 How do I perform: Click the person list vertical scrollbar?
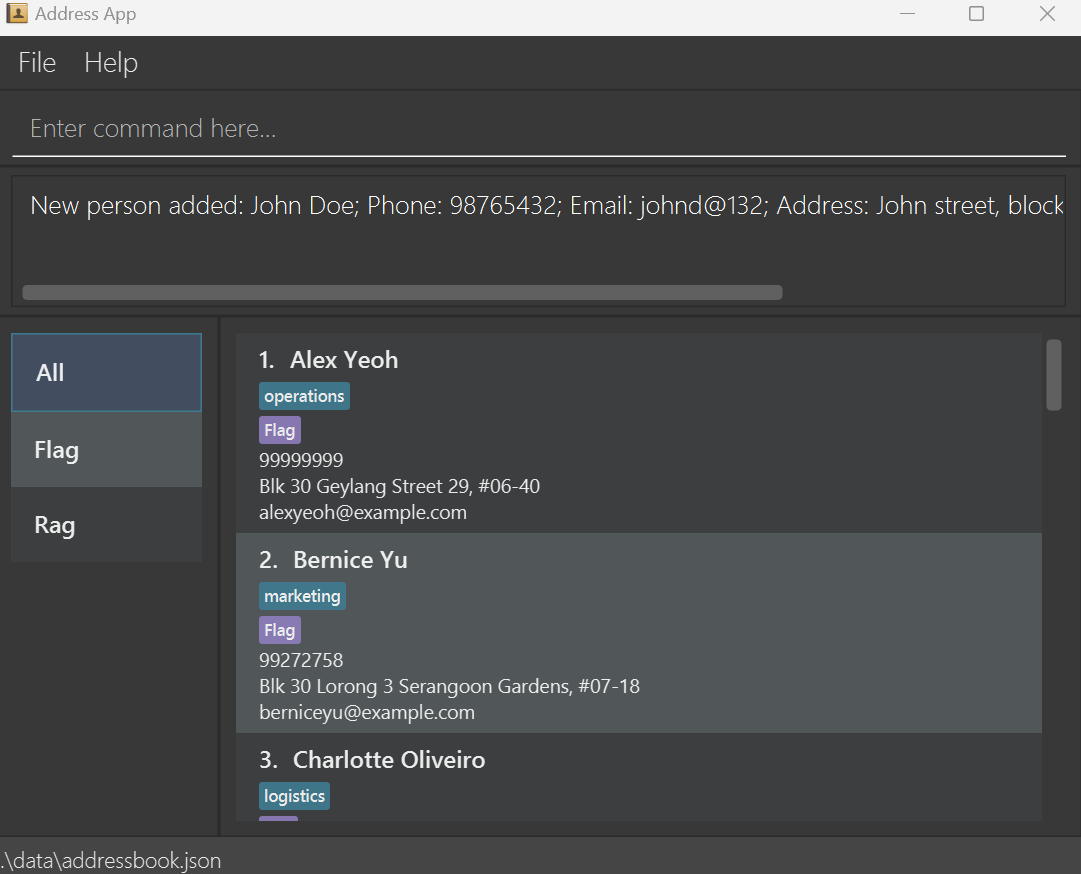1053,375
